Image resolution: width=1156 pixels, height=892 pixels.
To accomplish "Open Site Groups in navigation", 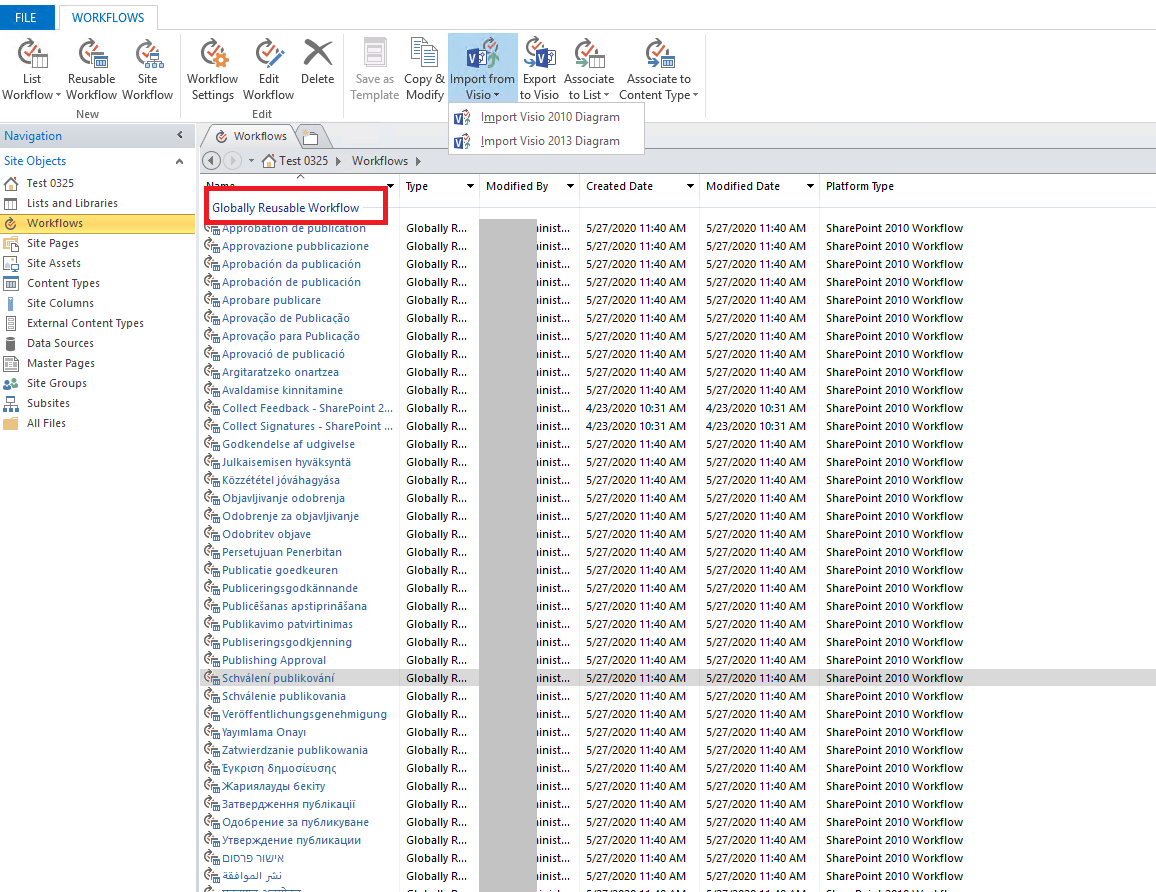I will pyautogui.click(x=57, y=383).
